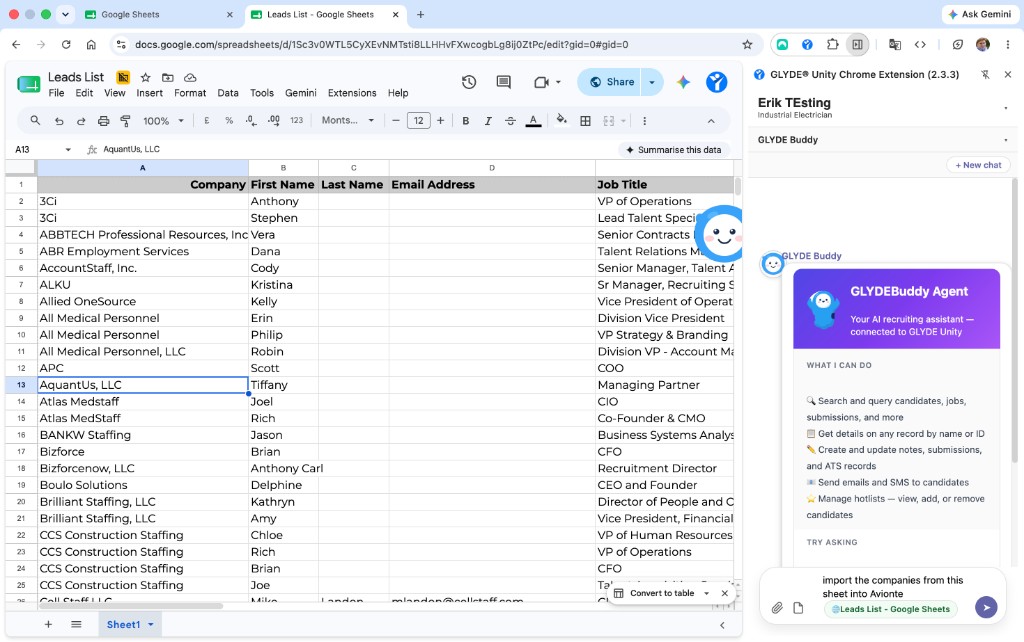Open the three-dot more toolbar options
The image size is (1024, 642).
[x=645, y=121]
